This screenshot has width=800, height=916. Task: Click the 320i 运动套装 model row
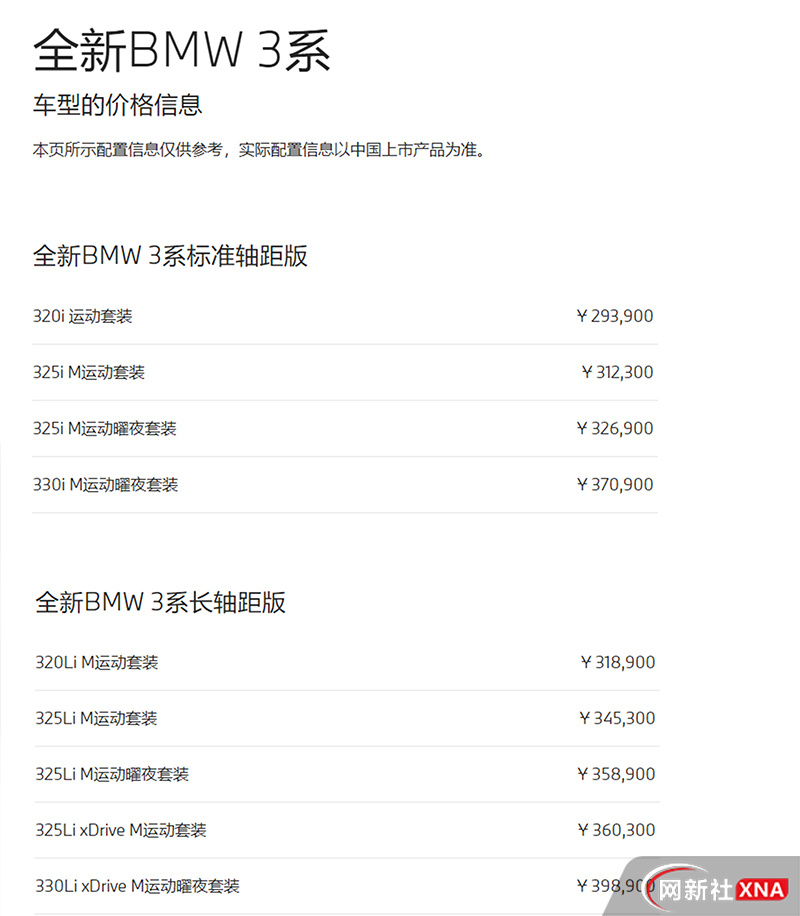[x=82, y=316]
